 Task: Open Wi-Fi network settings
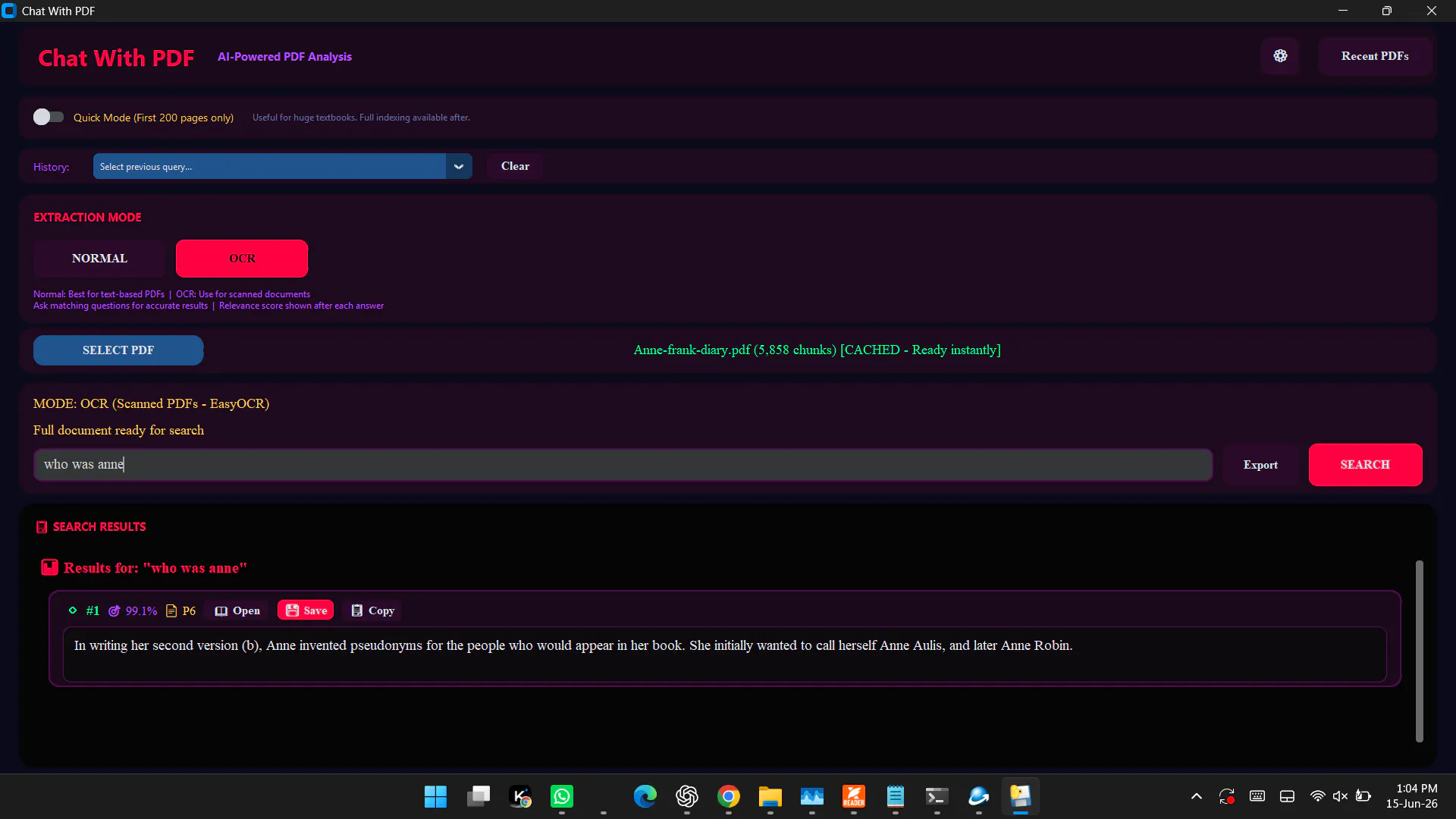pos(1318,796)
